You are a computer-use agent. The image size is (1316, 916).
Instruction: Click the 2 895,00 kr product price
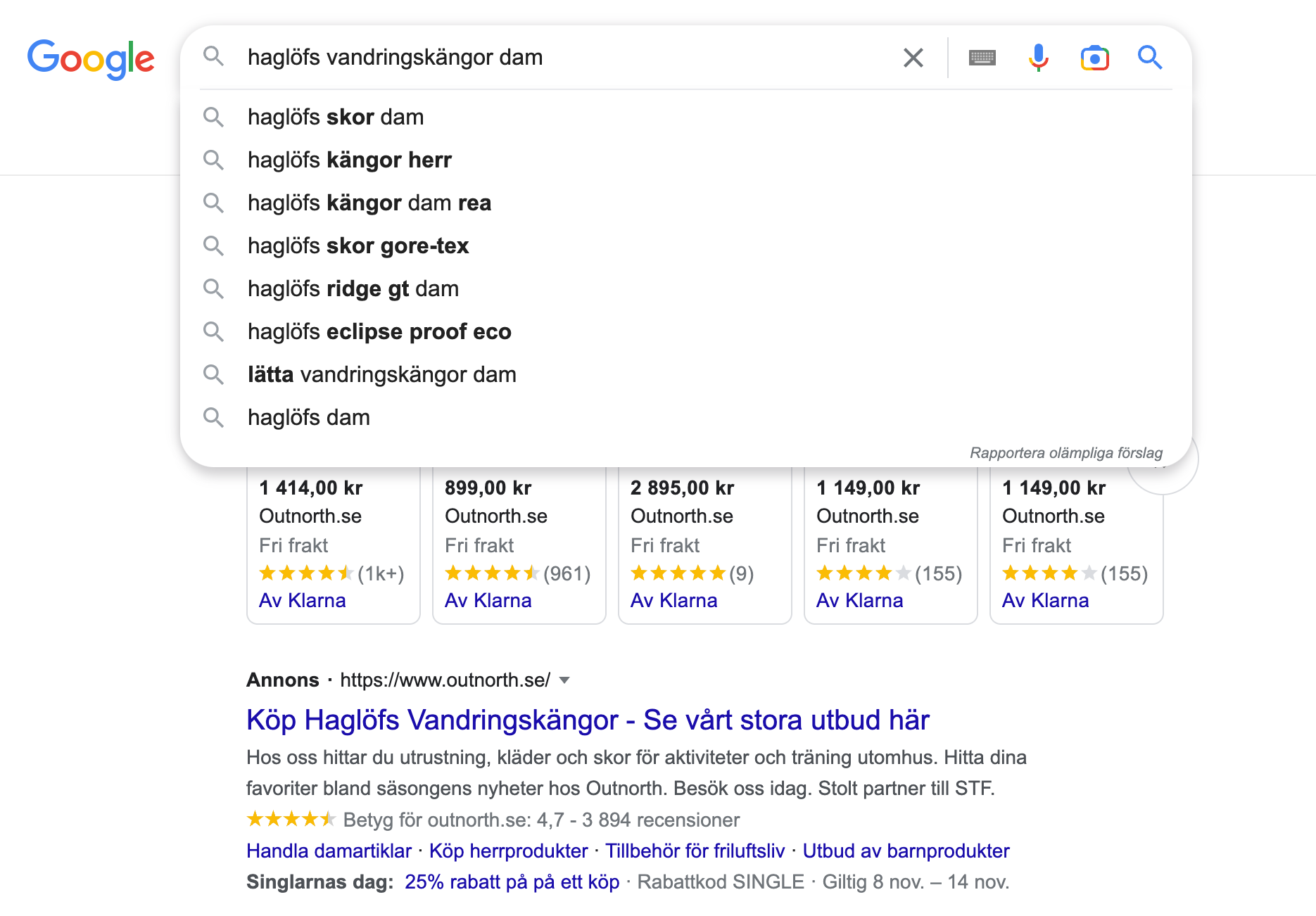[x=683, y=488]
